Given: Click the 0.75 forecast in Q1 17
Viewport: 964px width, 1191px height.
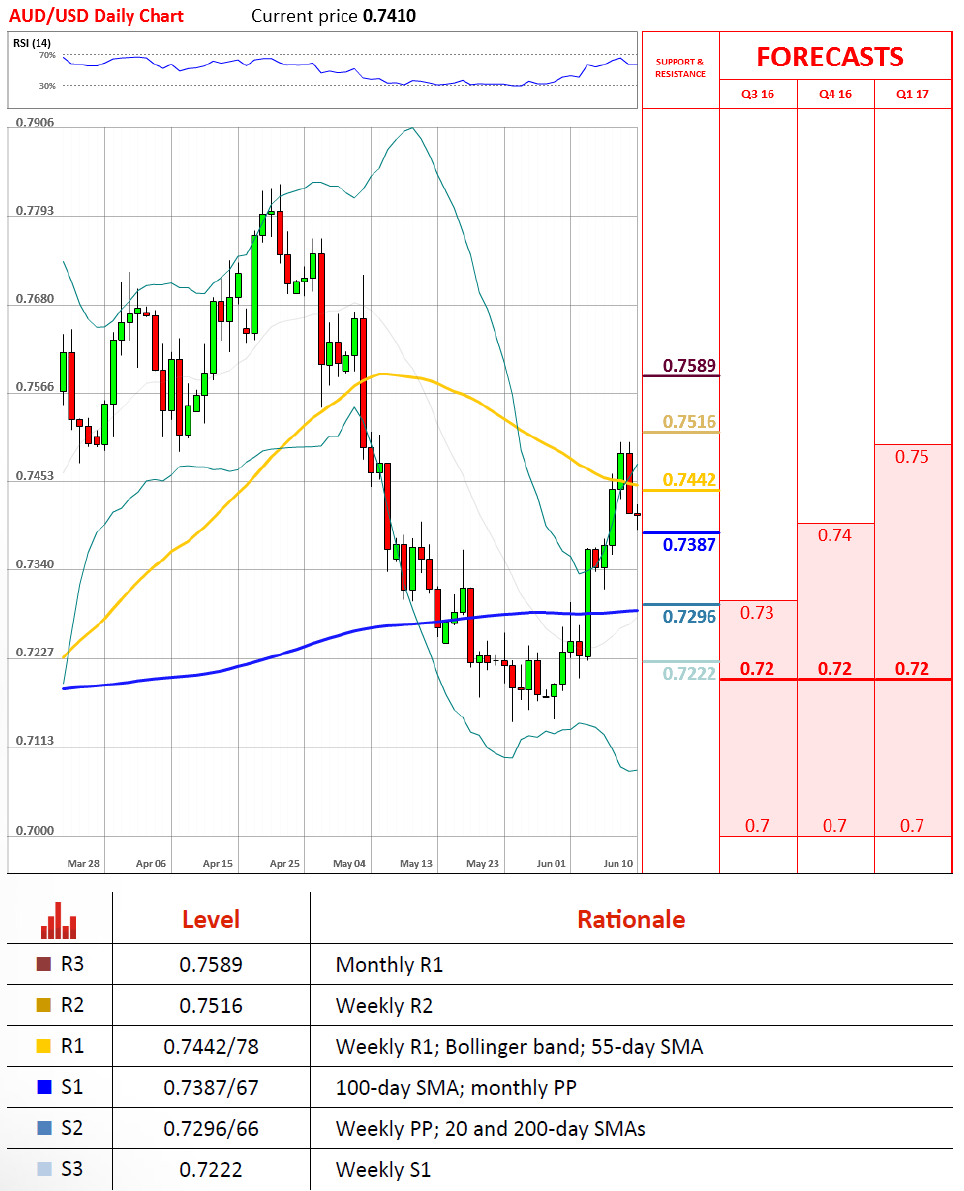Looking at the screenshot, I should (912, 456).
